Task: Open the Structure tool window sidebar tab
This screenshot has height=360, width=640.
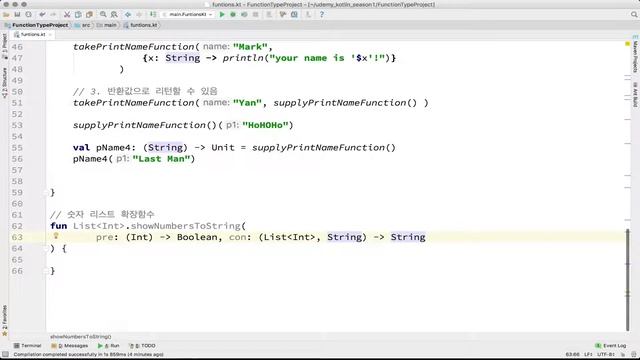Action: click(4, 83)
